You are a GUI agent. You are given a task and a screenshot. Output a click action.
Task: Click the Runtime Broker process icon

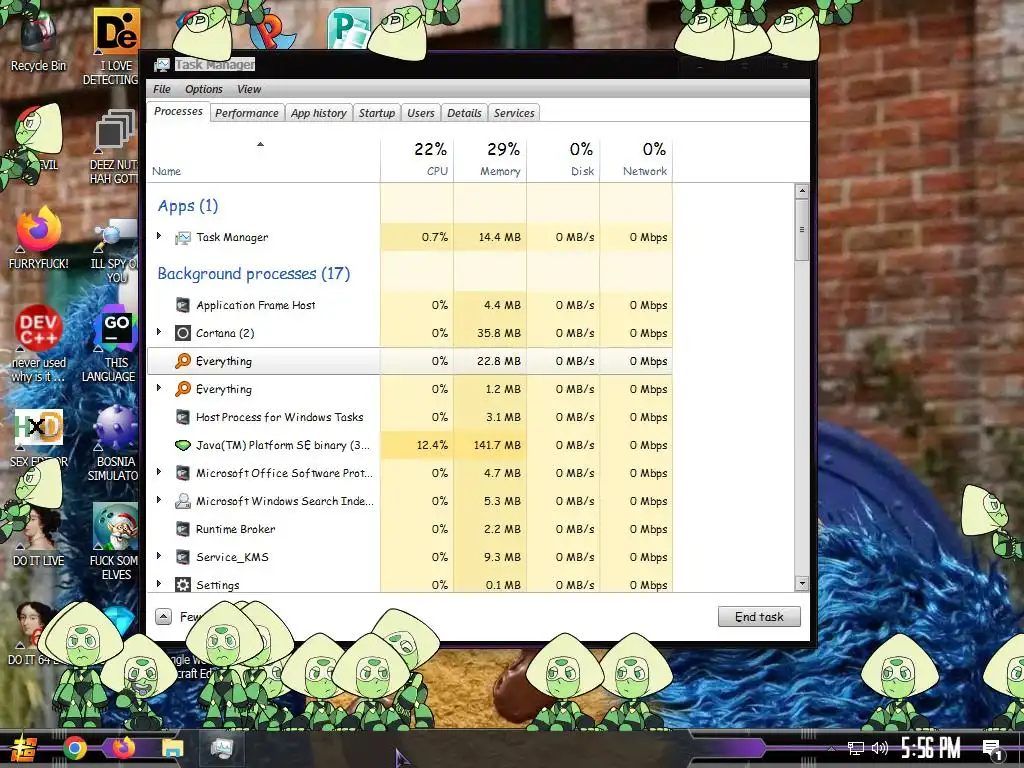(x=183, y=530)
